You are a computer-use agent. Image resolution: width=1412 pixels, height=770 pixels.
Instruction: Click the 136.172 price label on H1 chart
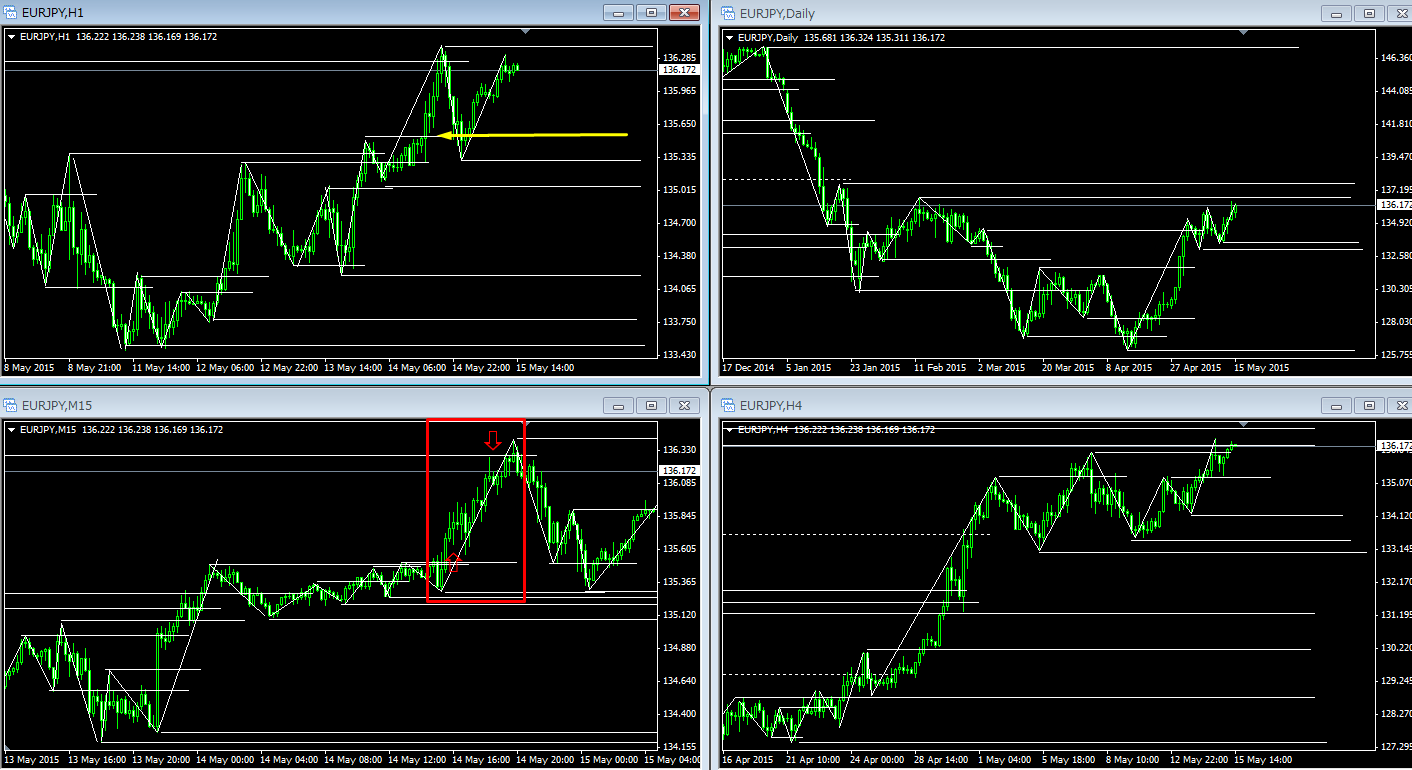coord(679,70)
